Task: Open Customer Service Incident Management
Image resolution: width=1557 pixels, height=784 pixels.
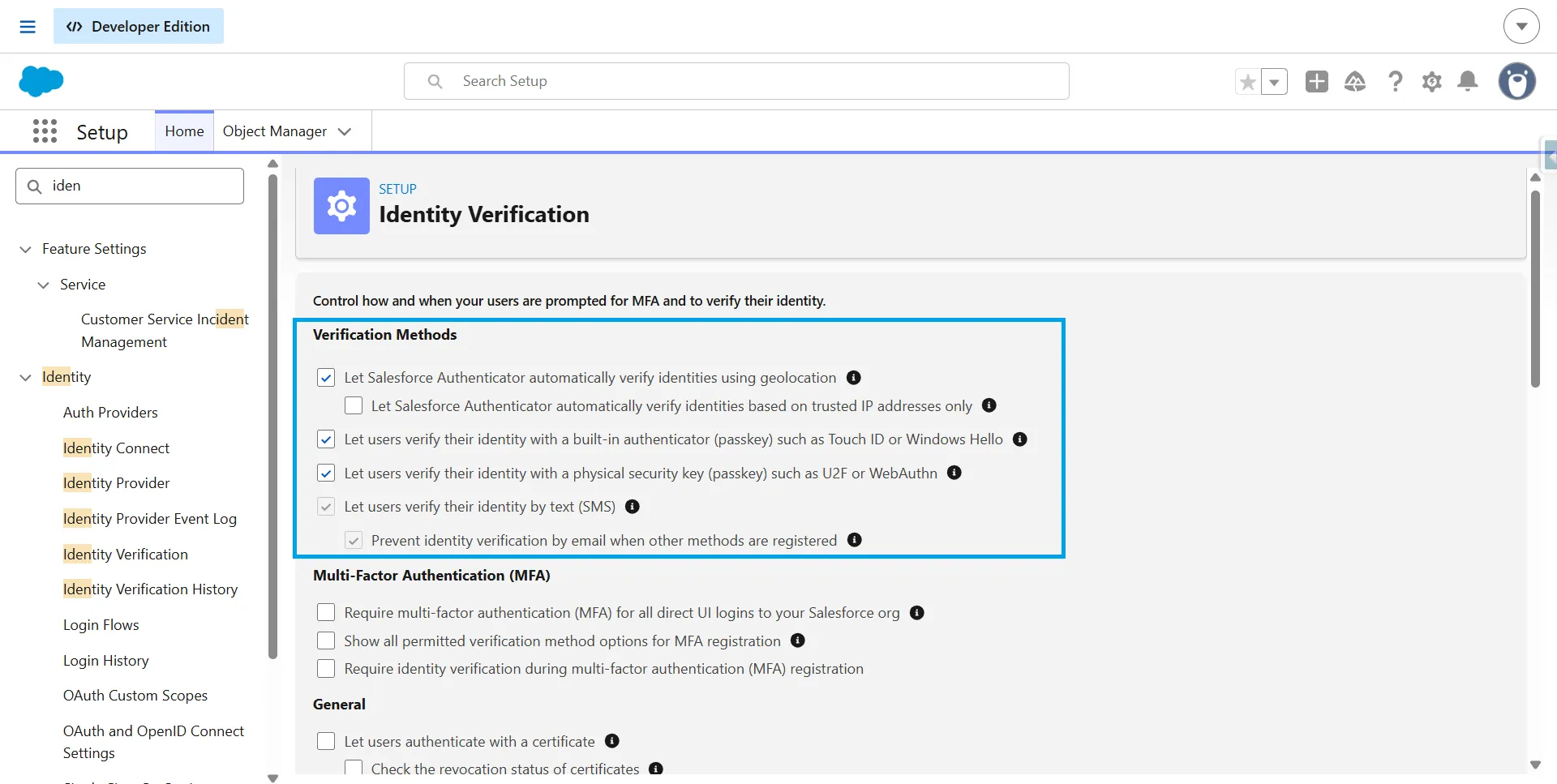Action: pyautogui.click(x=165, y=331)
